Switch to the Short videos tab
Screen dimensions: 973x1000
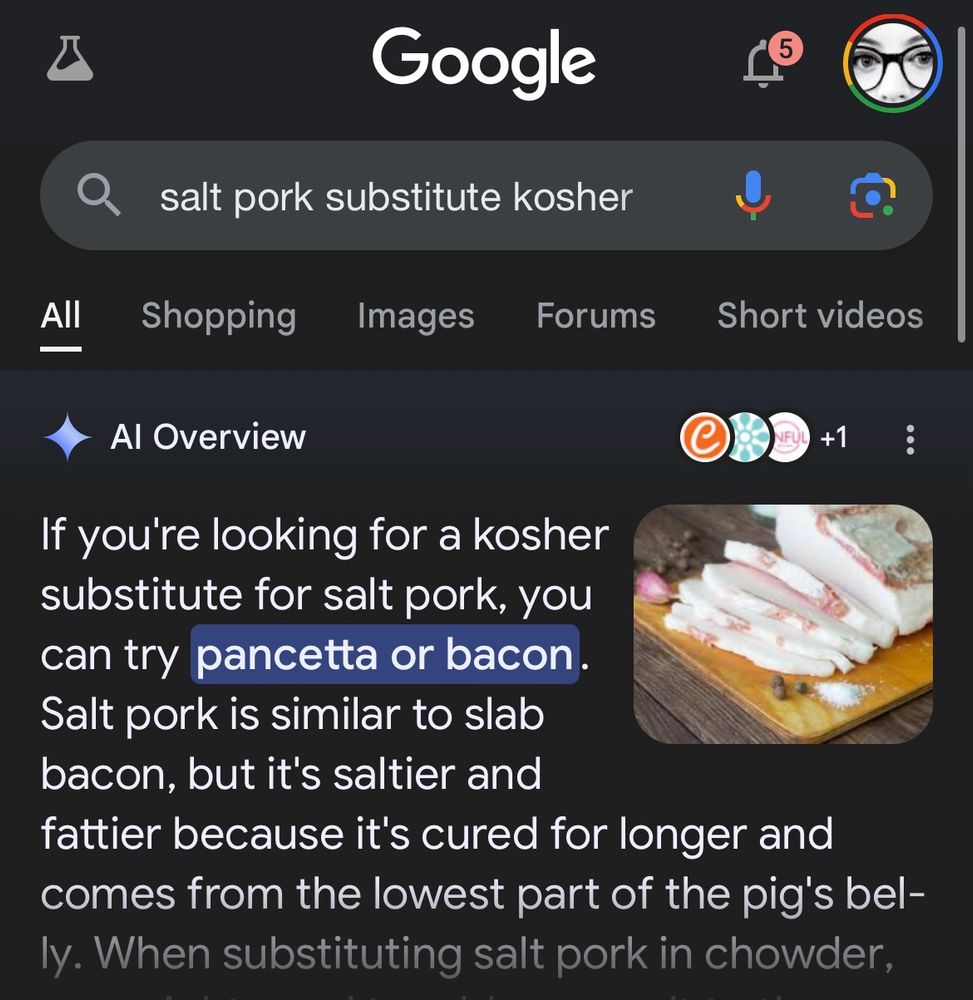(820, 316)
